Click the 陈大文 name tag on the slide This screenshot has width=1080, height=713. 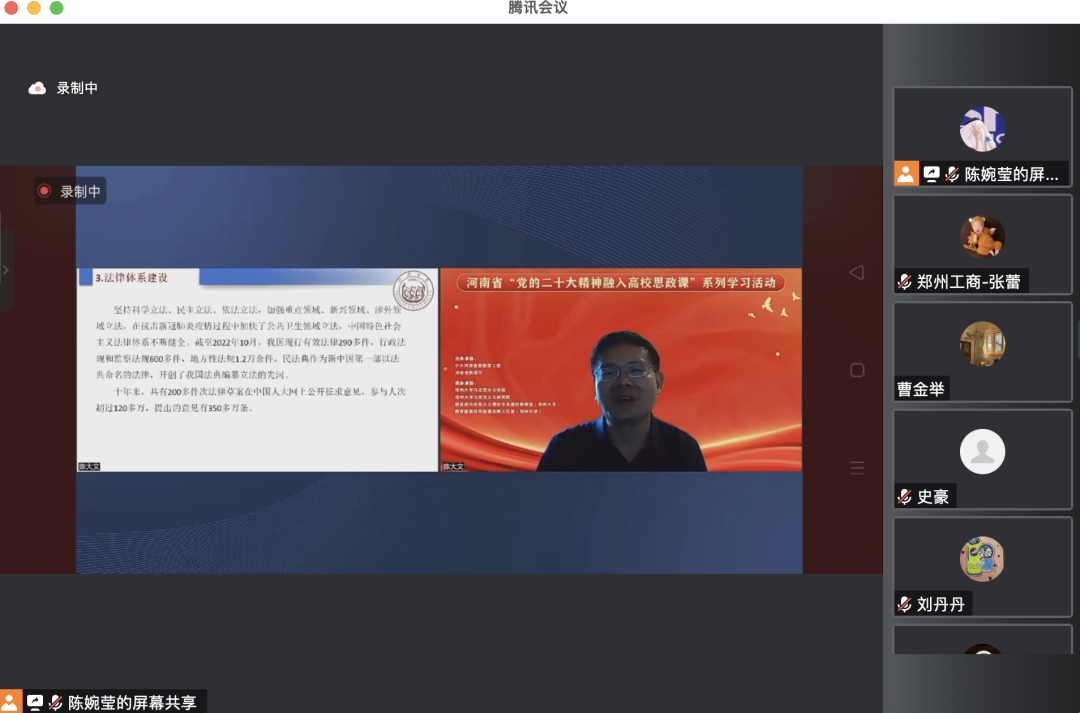coord(89,466)
